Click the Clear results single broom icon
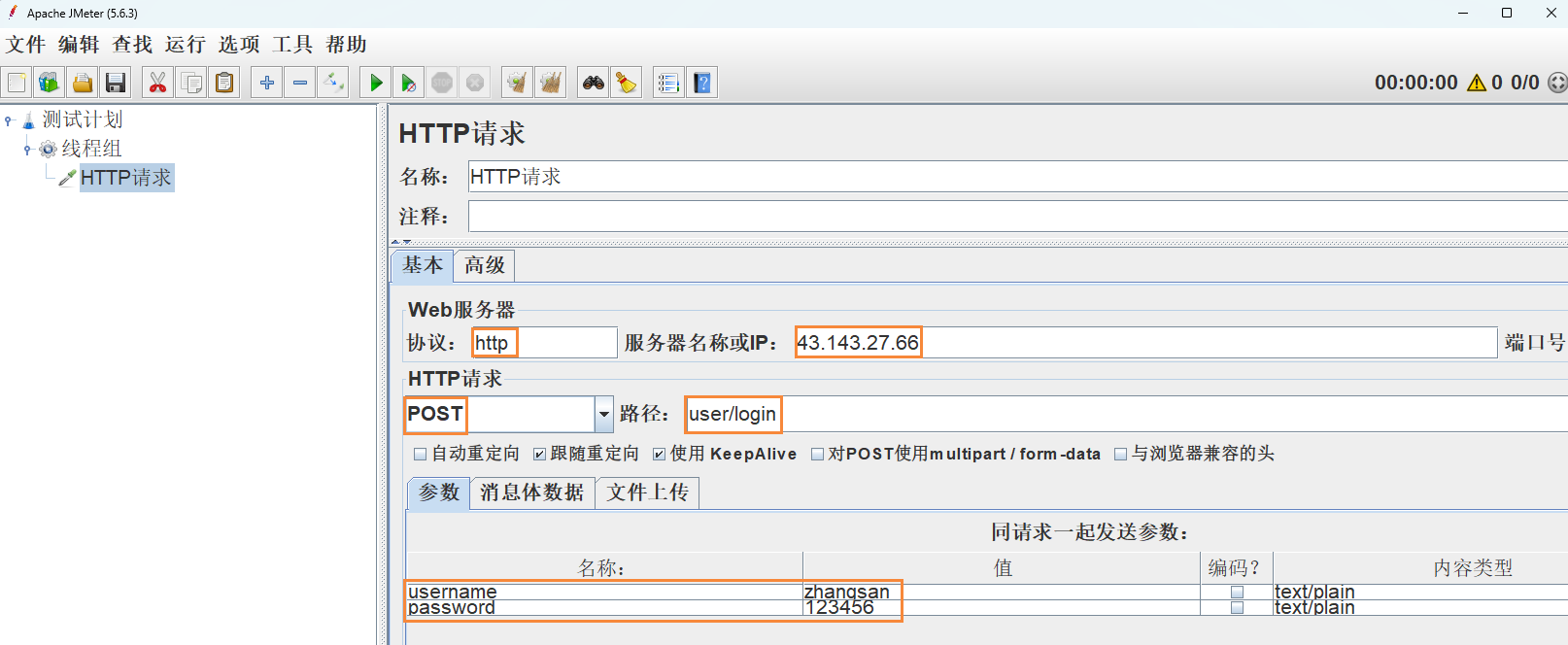1568x645 pixels. click(x=517, y=83)
